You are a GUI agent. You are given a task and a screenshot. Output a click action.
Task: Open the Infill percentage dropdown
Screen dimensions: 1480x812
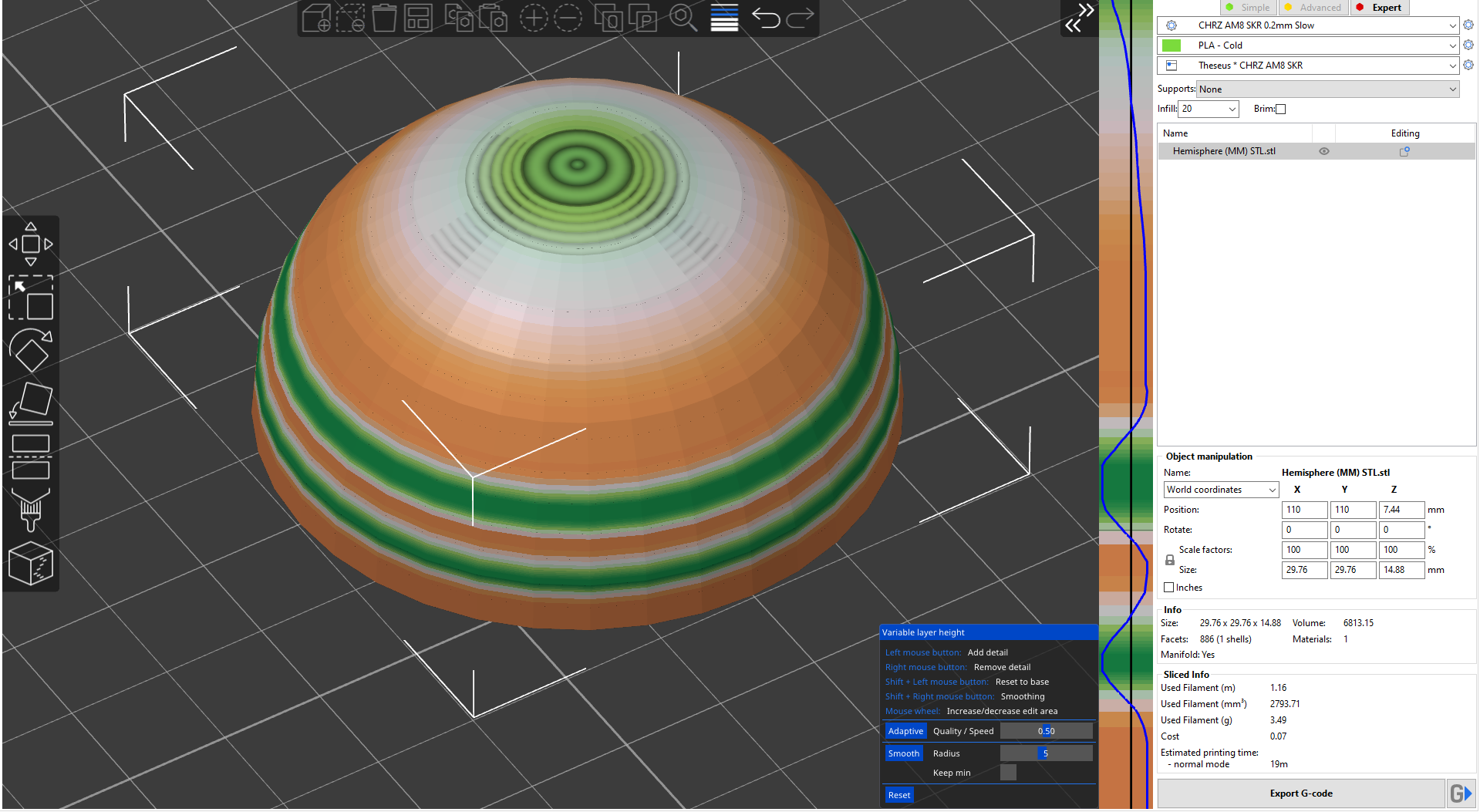tap(1209, 109)
